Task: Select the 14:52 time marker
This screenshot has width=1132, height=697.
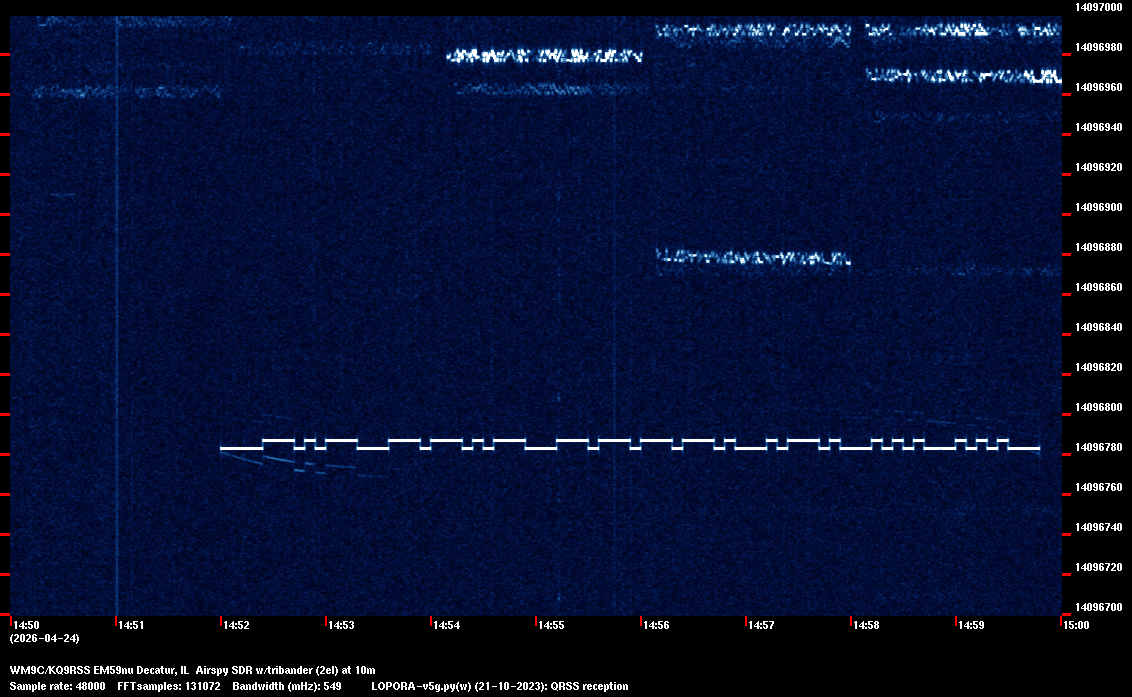Action: (x=237, y=625)
